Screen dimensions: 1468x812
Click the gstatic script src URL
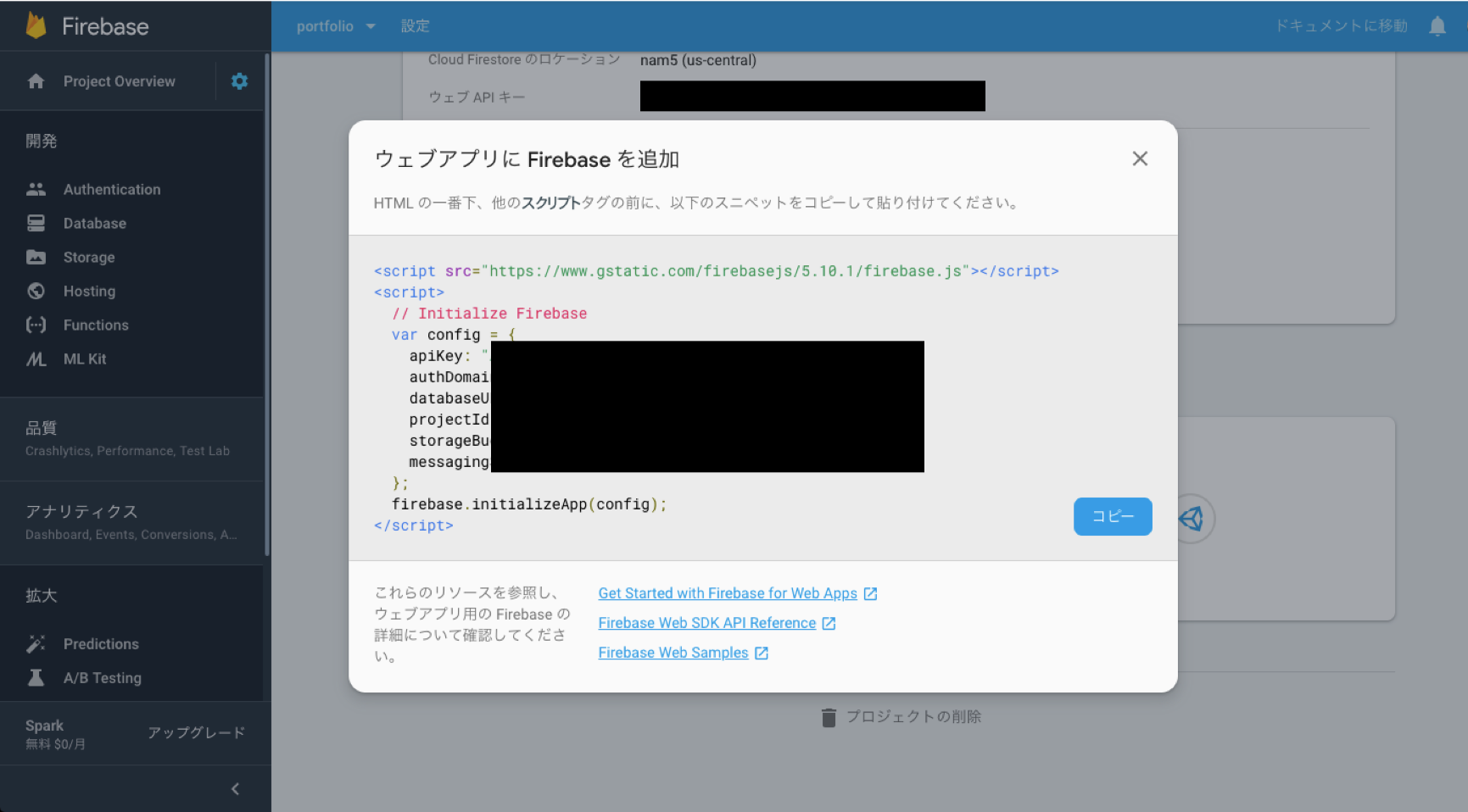coord(725,271)
